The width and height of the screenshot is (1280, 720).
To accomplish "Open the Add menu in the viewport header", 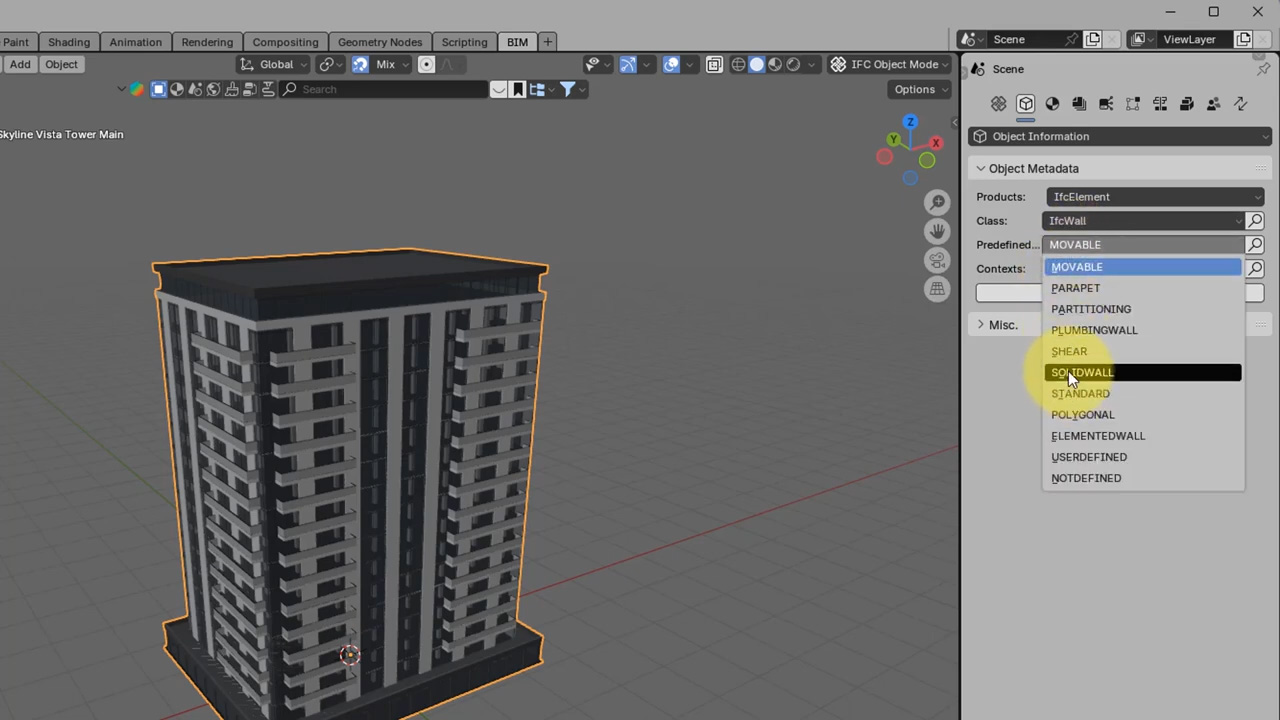I will [x=20, y=65].
